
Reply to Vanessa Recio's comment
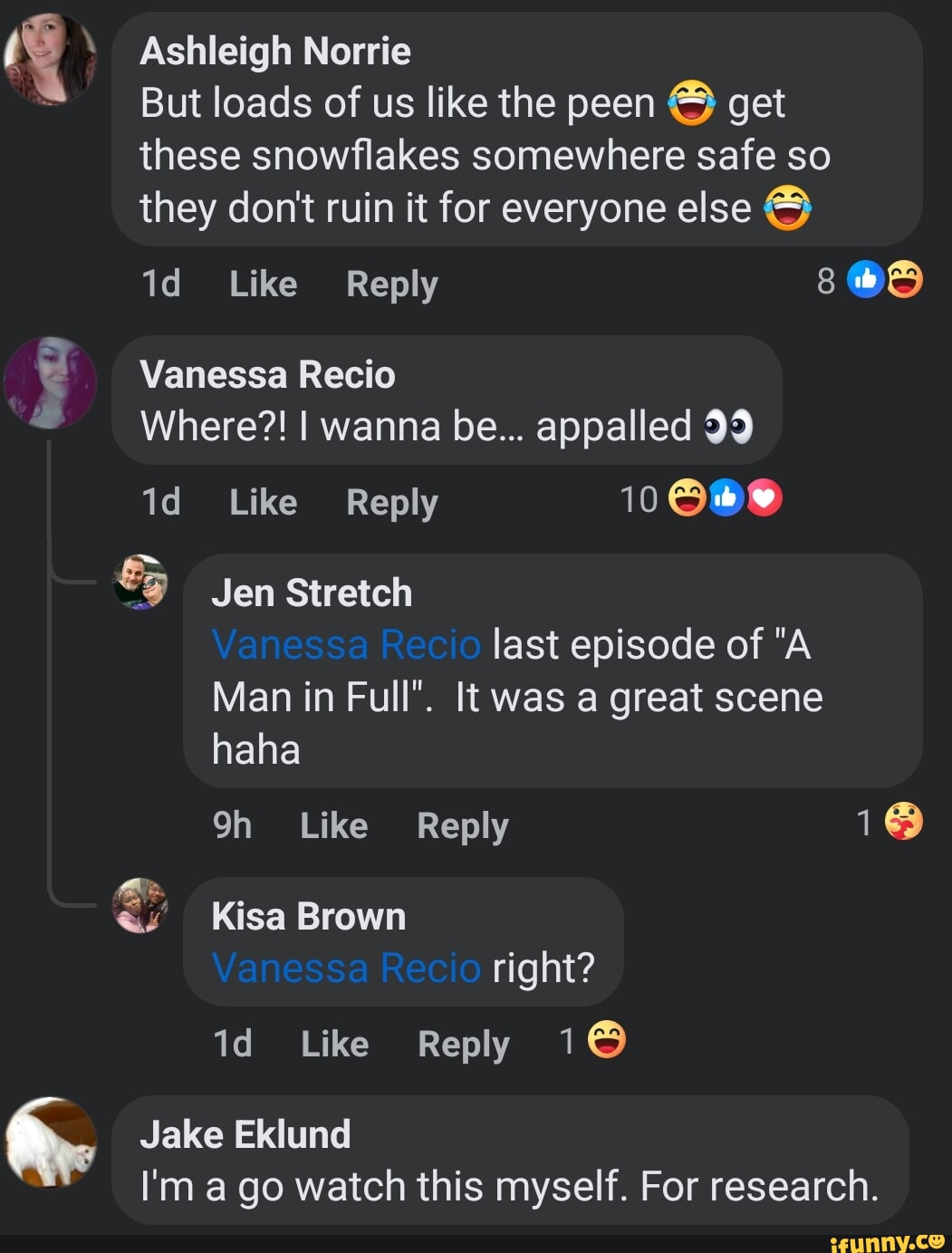point(390,502)
